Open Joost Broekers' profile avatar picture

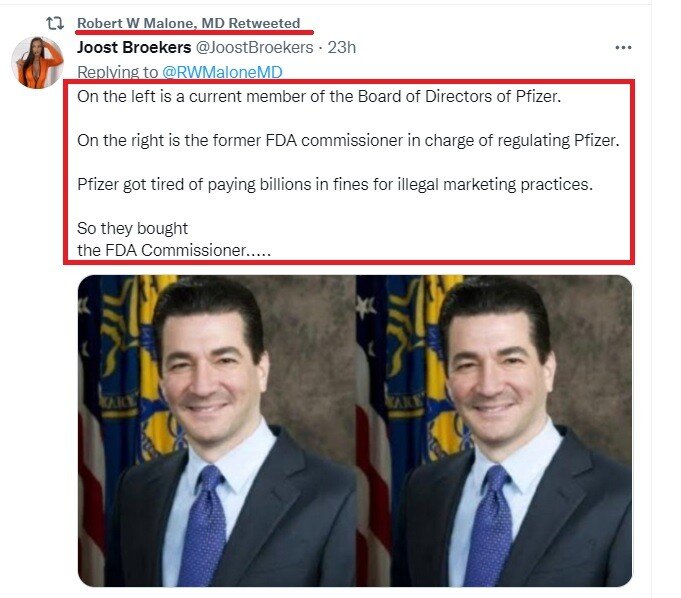click(x=37, y=63)
